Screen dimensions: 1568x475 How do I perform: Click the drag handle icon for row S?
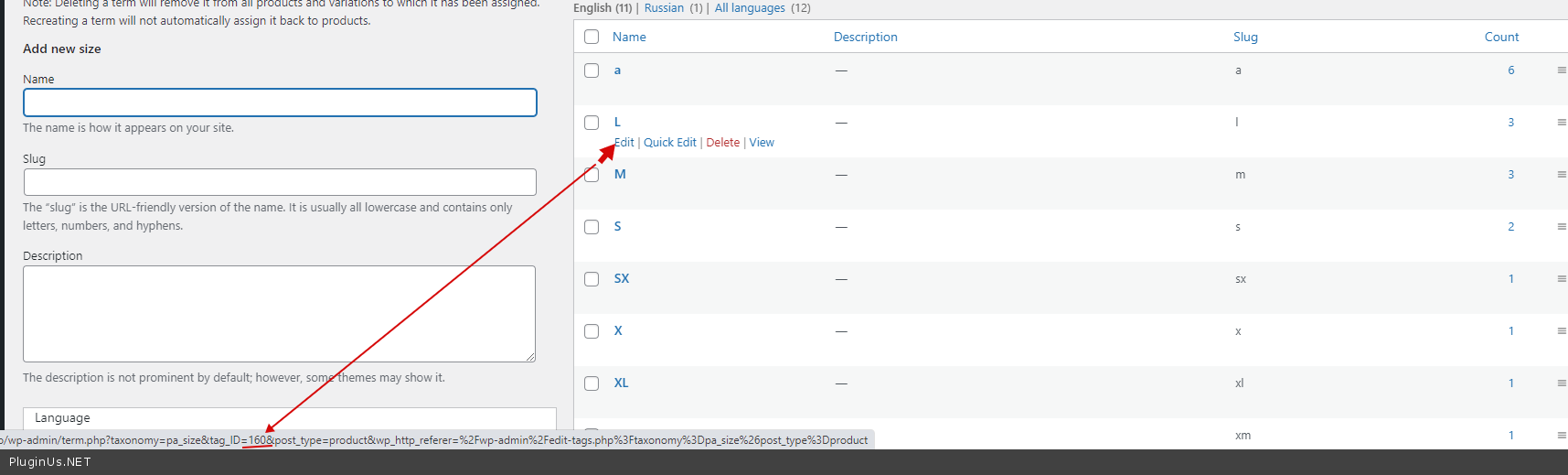click(x=1561, y=227)
